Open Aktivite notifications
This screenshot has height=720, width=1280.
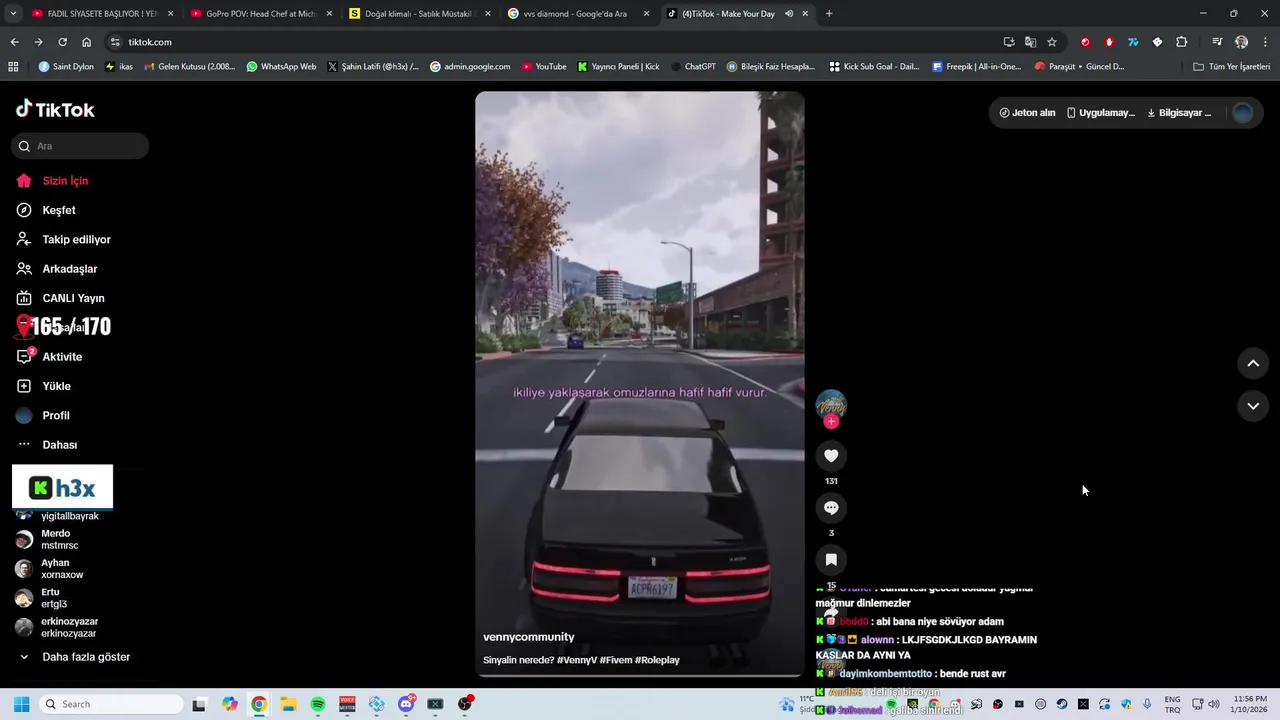49,357
